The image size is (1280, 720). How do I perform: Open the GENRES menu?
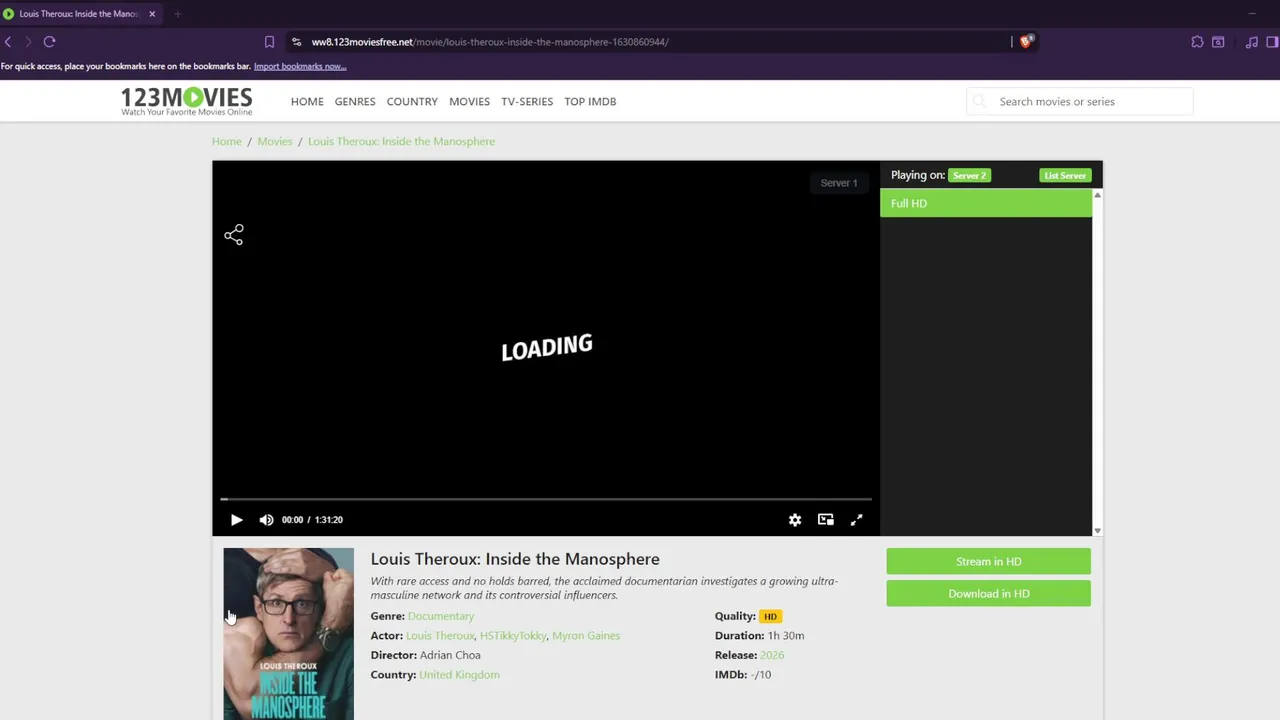(x=355, y=101)
